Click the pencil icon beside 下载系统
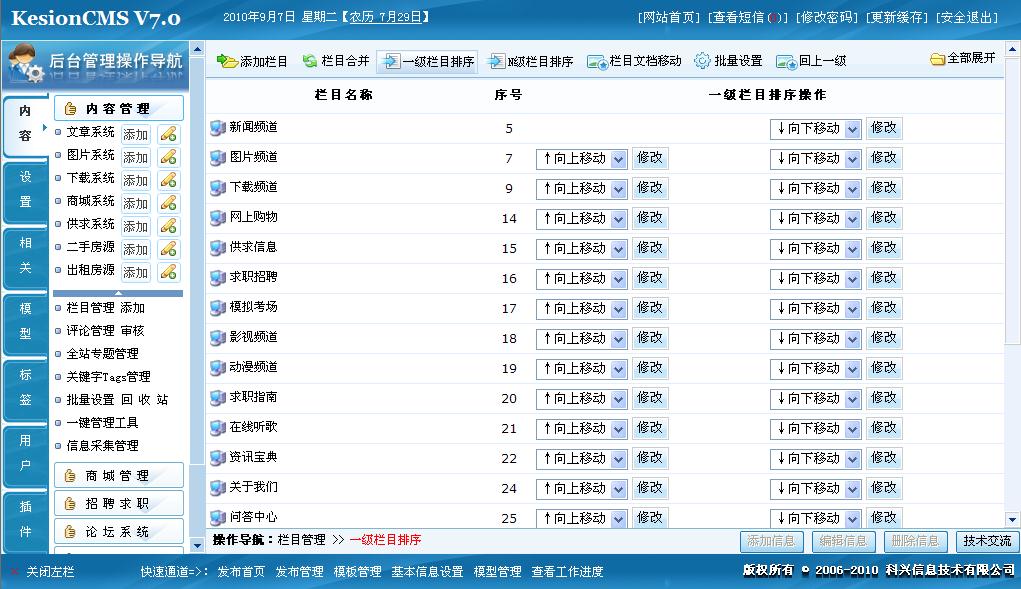 pyautogui.click(x=169, y=180)
